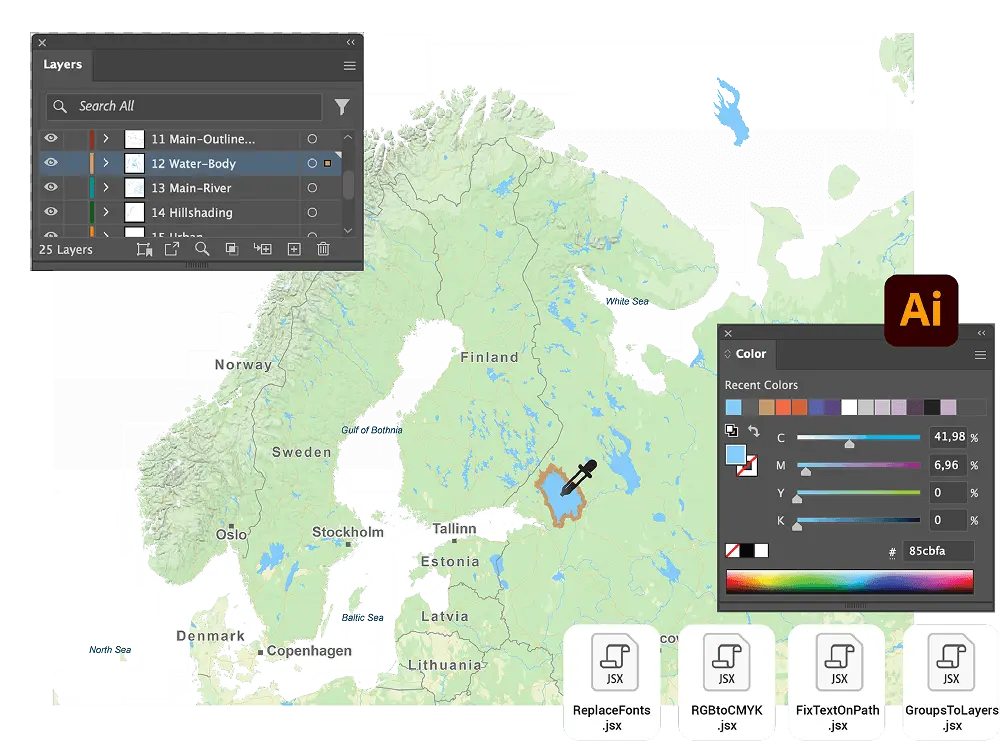
Task: Click target circle of 13 Main-River layer
Action: pos(312,188)
